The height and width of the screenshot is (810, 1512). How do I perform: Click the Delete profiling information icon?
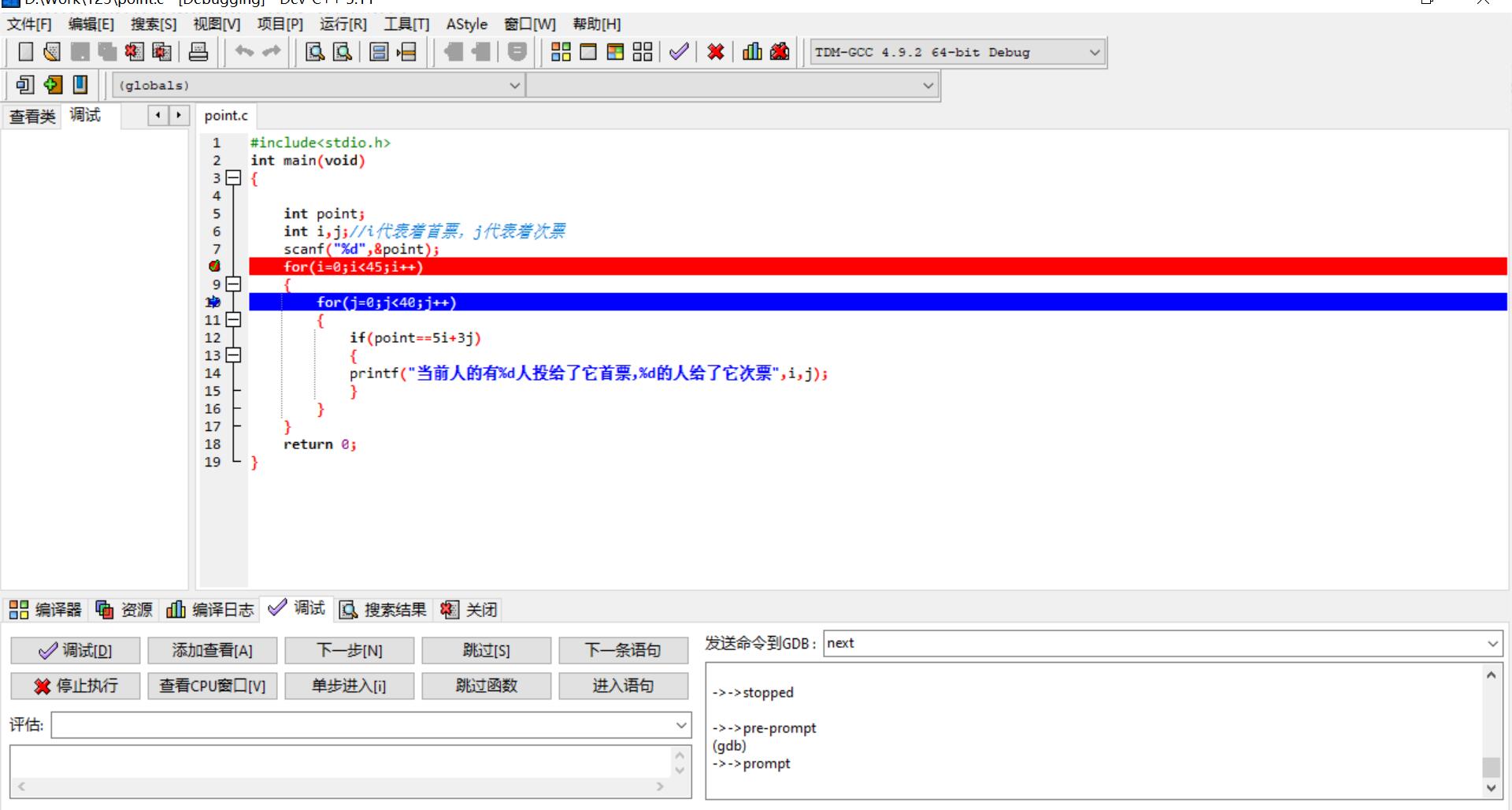pos(780,52)
